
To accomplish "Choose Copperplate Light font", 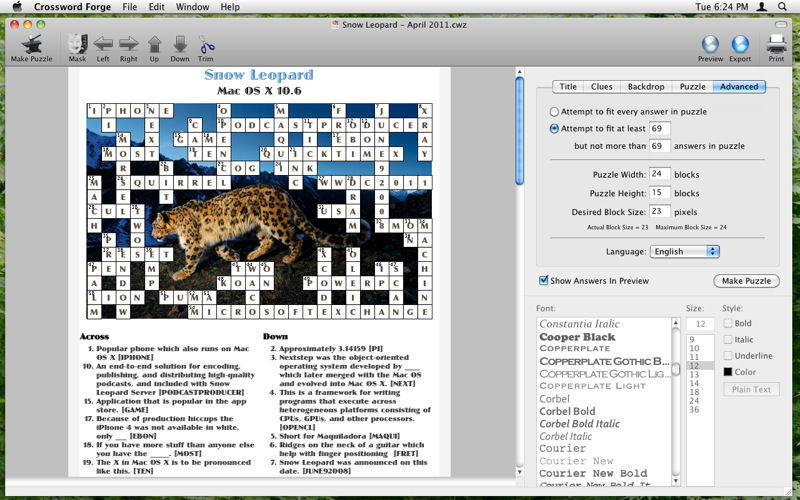I will pyautogui.click(x=592, y=386).
